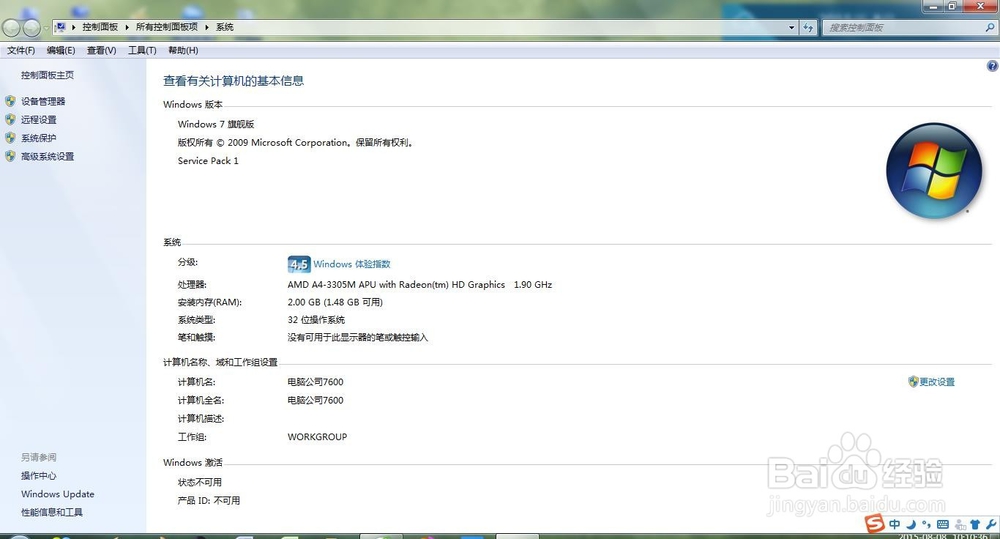The width and height of the screenshot is (1000, 539).
Task: Click the 产品 ID: 不可用 text
Action: point(209,501)
